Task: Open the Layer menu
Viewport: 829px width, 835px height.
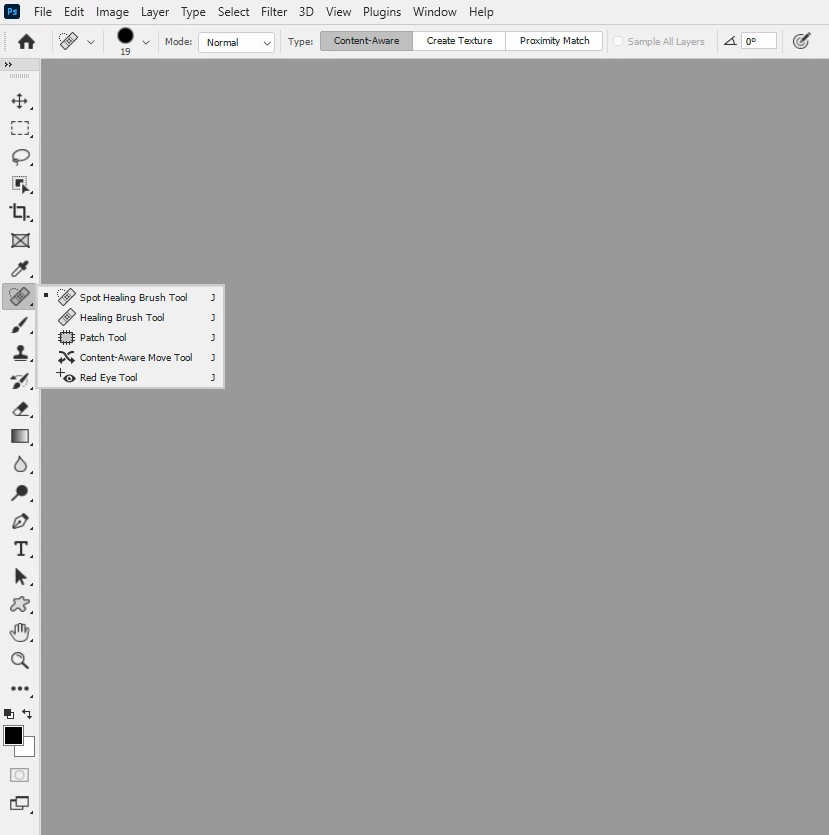Action: (x=154, y=12)
